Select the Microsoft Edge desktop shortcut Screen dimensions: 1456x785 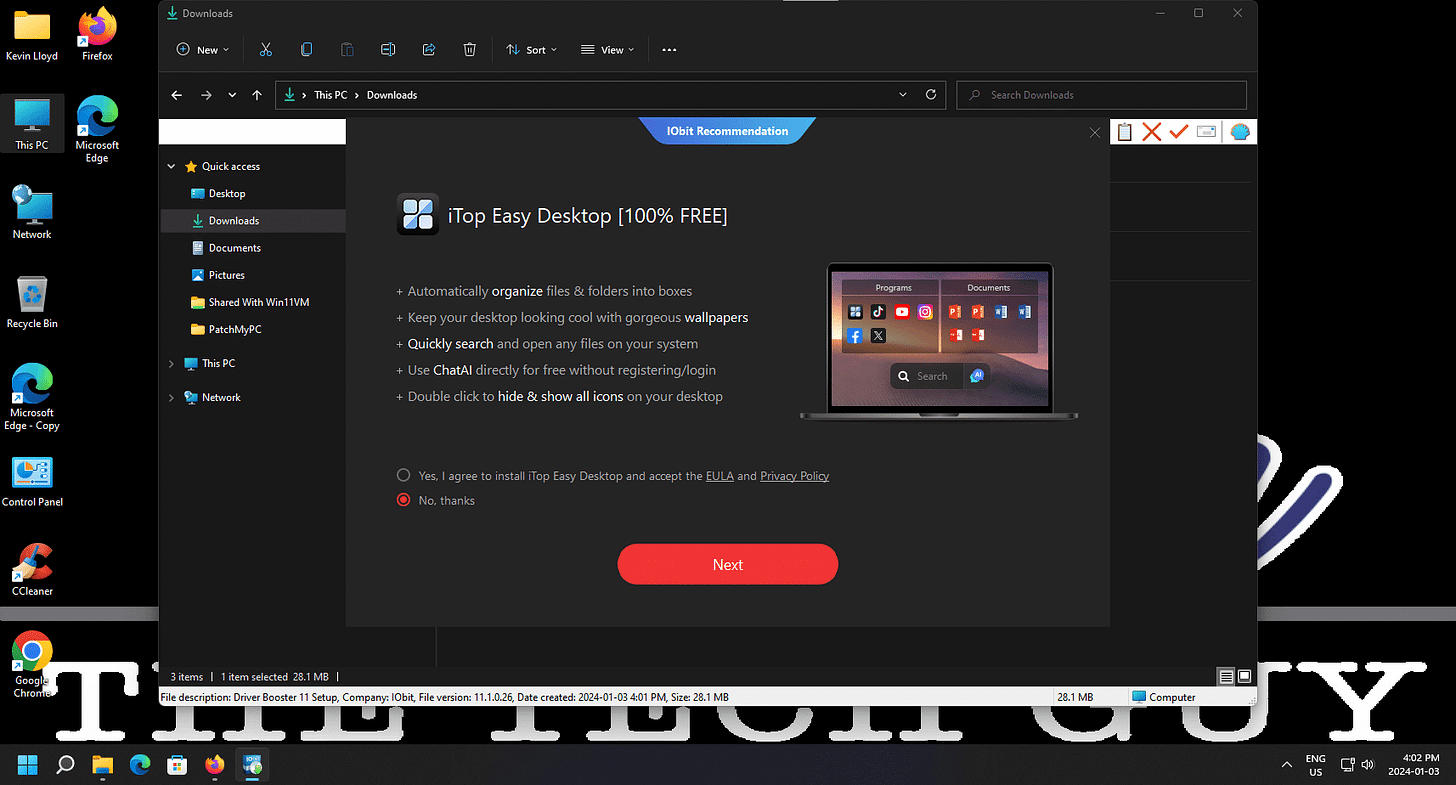tap(97, 129)
